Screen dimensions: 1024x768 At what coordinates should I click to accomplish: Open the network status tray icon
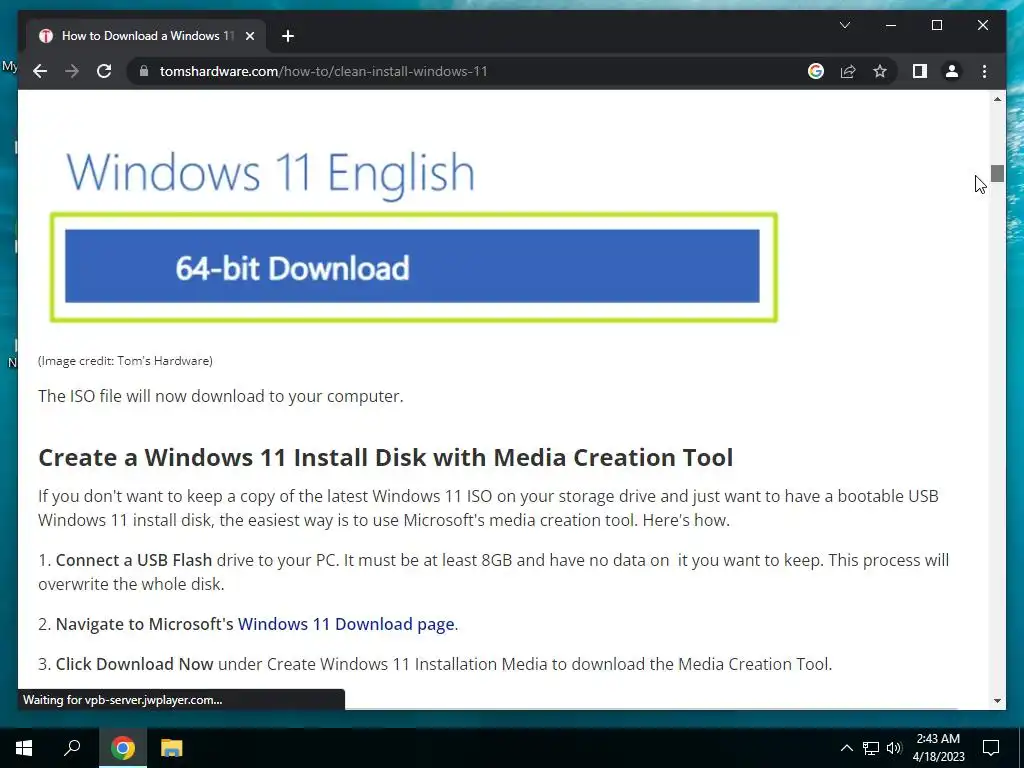pyautogui.click(x=871, y=748)
